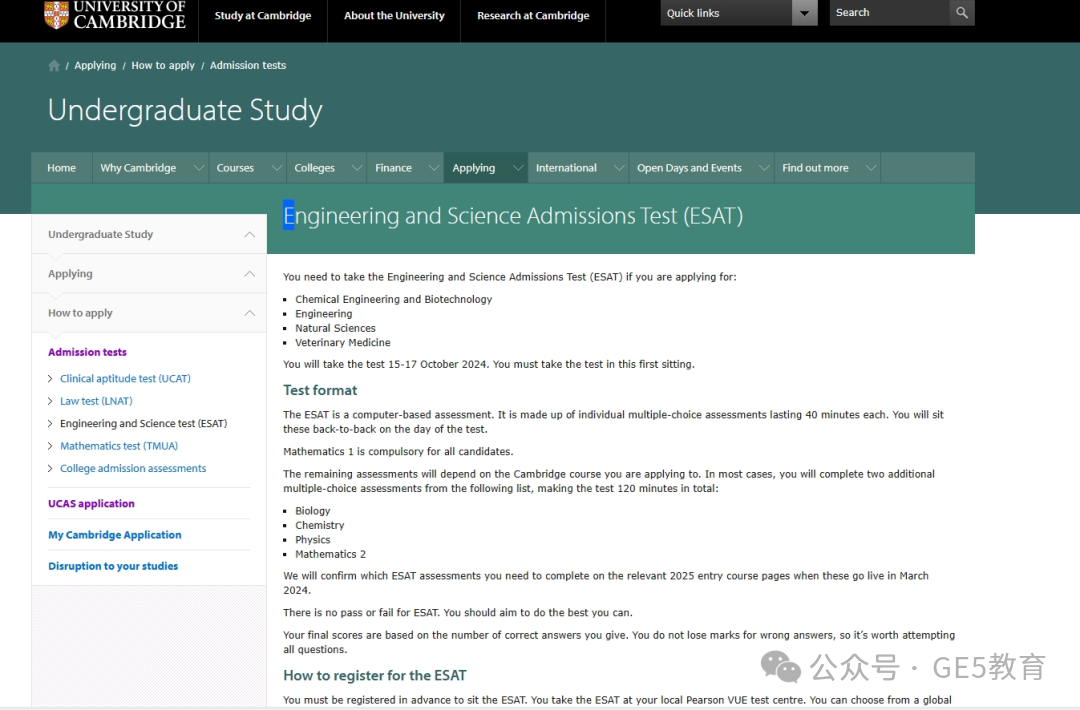Open Research at Cambridge menu
The width and height of the screenshot is (1080, 710).
pyautogui.click(x=533, y=15)
